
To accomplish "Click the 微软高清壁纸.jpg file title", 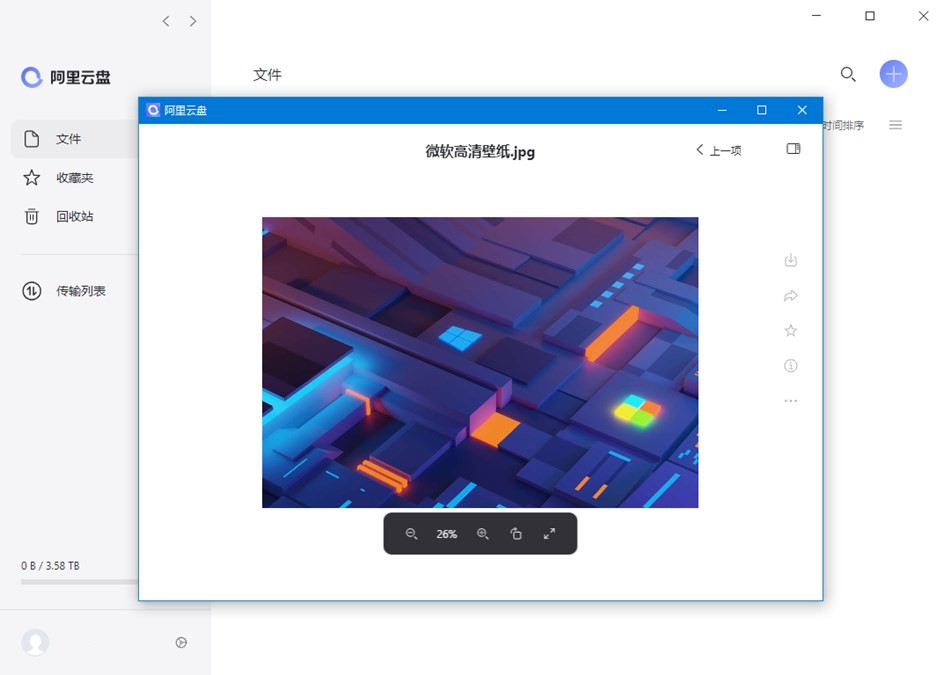I will [x=480, y=151].
